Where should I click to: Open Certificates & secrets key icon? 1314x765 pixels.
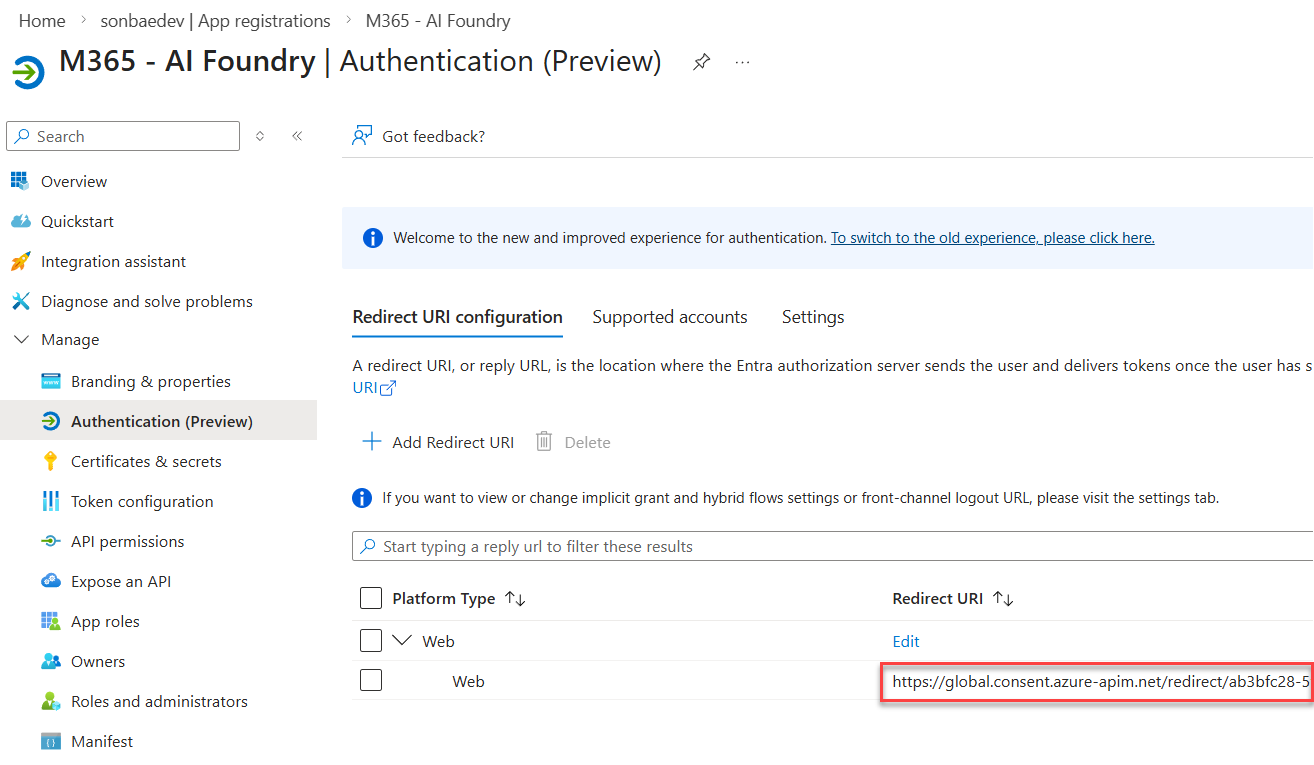(51, 461)
